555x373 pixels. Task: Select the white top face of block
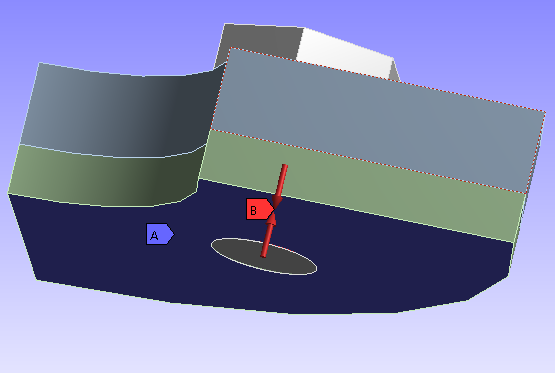tap(343, 53)
